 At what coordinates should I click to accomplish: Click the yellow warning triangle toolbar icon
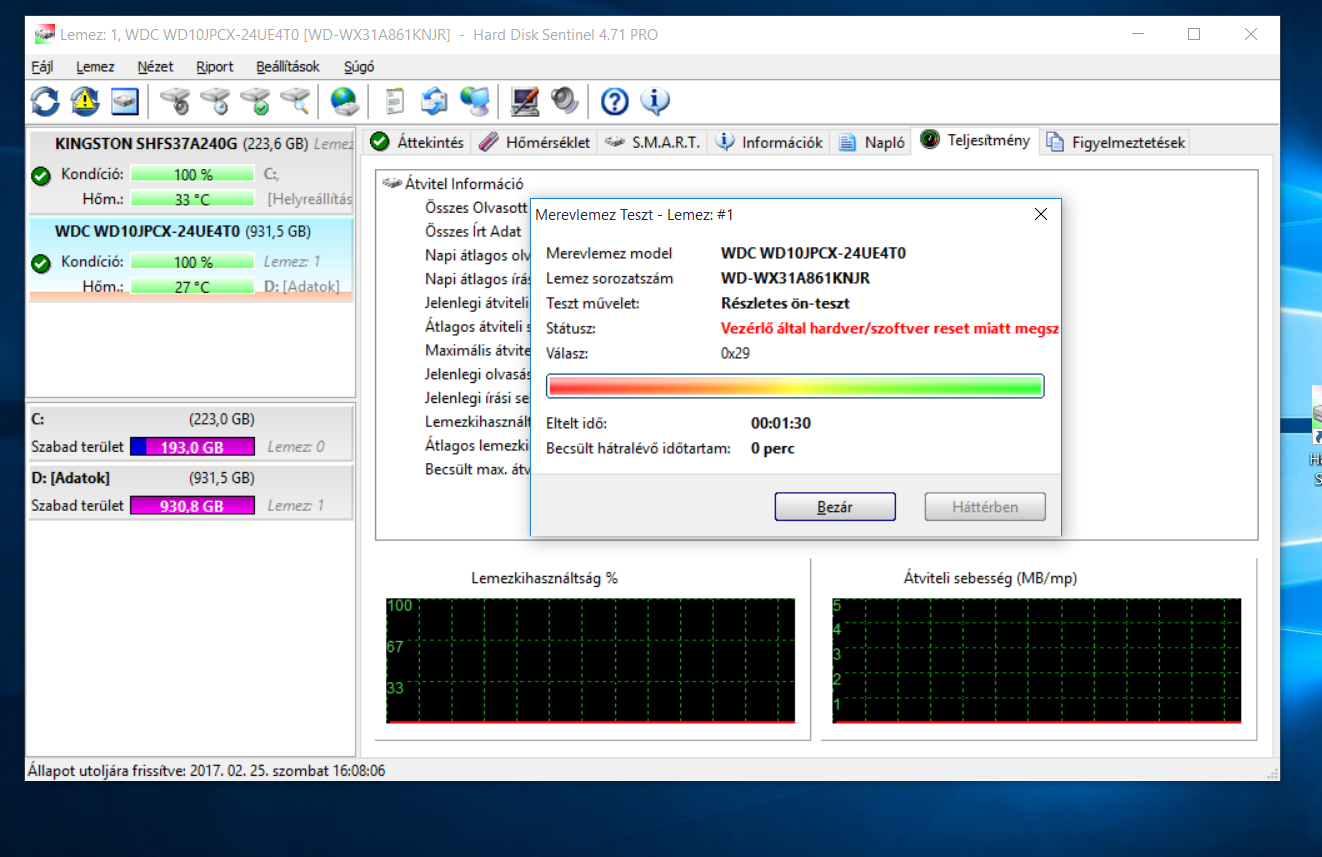[85, 101]
